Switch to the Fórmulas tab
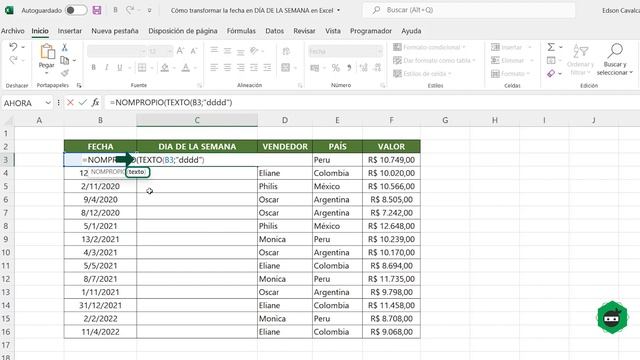 tap(241, 31)
